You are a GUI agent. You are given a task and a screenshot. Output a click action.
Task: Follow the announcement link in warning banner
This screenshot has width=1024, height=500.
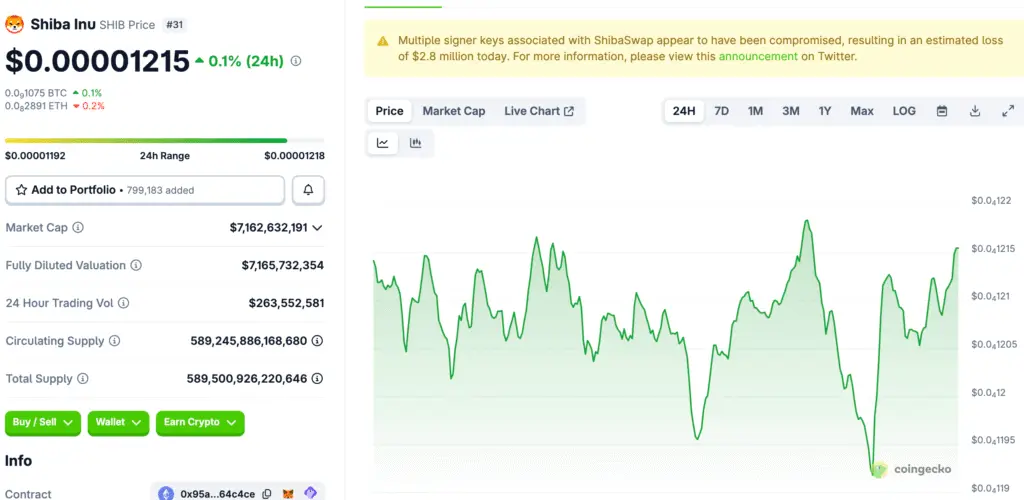click(x=758, y=56)
